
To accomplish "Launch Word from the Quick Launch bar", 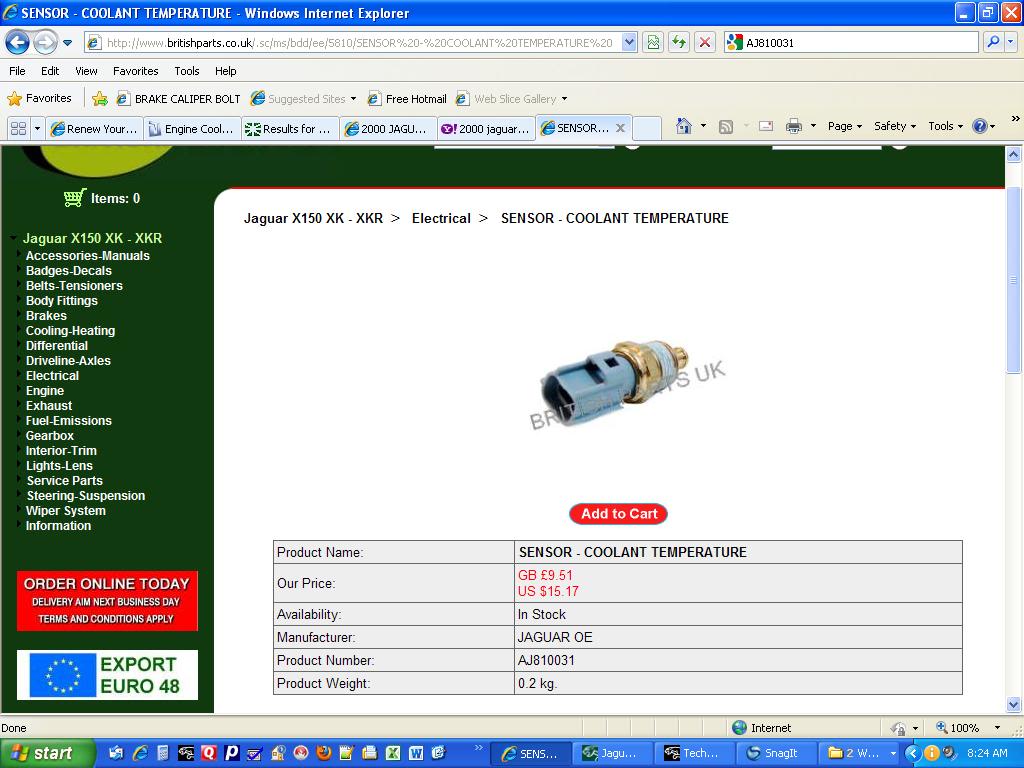I will coord(415,753).
